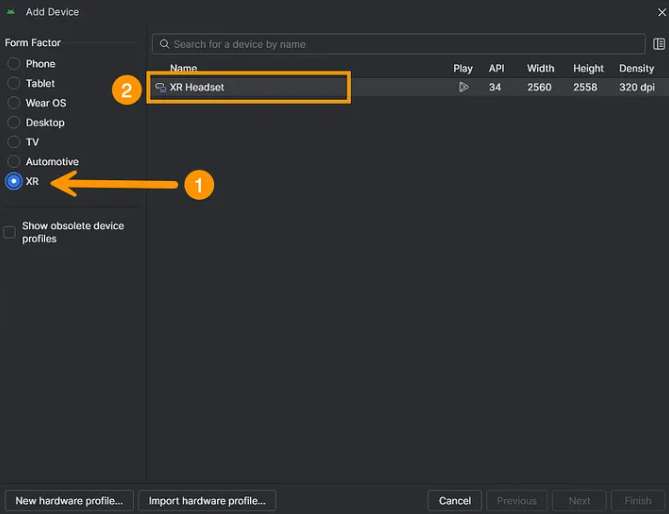The width and height of the screenshot is (669, 514).
Task: Click New hardware profile button
Action: 69,500
